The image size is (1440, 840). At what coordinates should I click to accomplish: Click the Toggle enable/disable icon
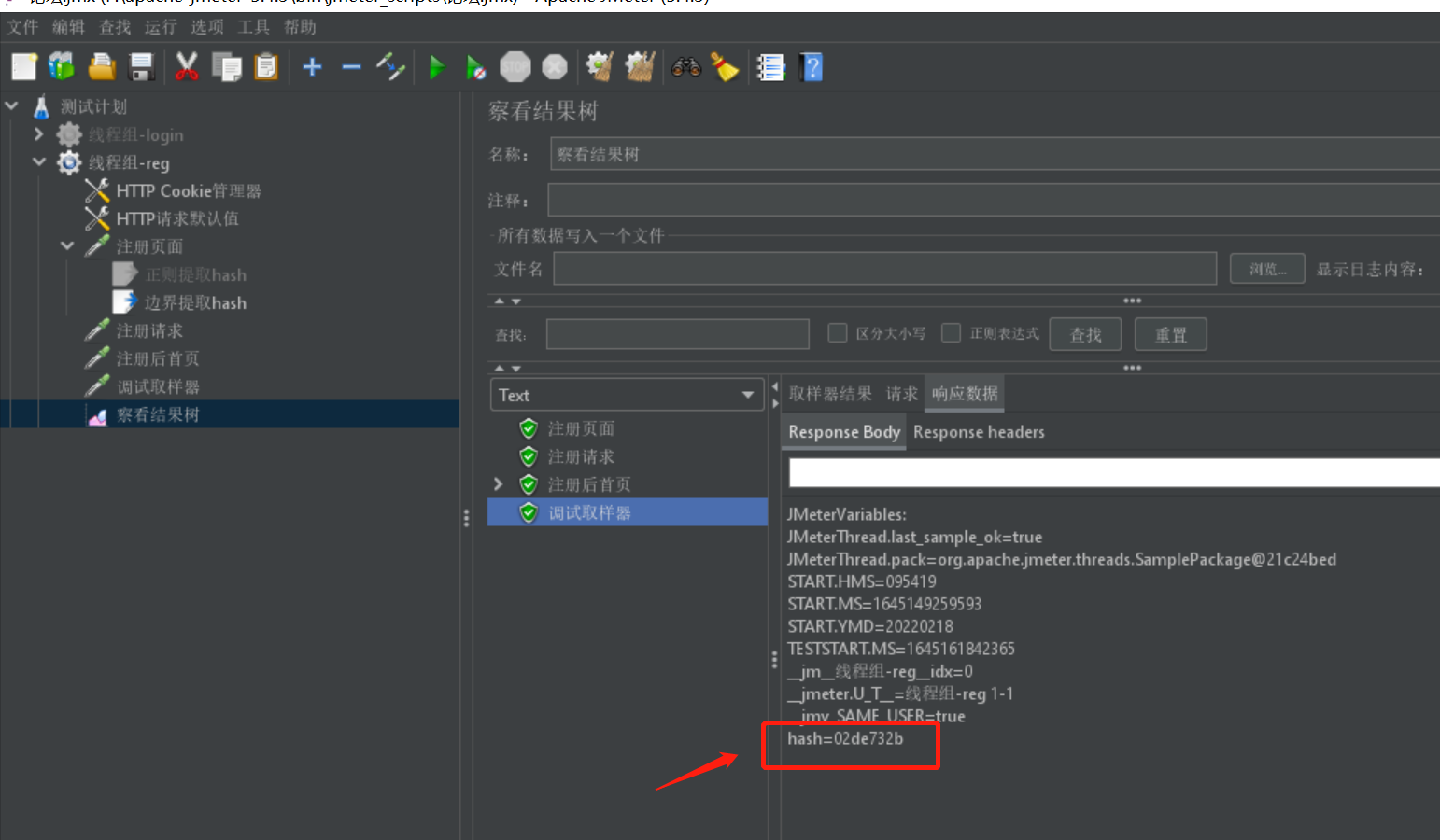[390, 67]
